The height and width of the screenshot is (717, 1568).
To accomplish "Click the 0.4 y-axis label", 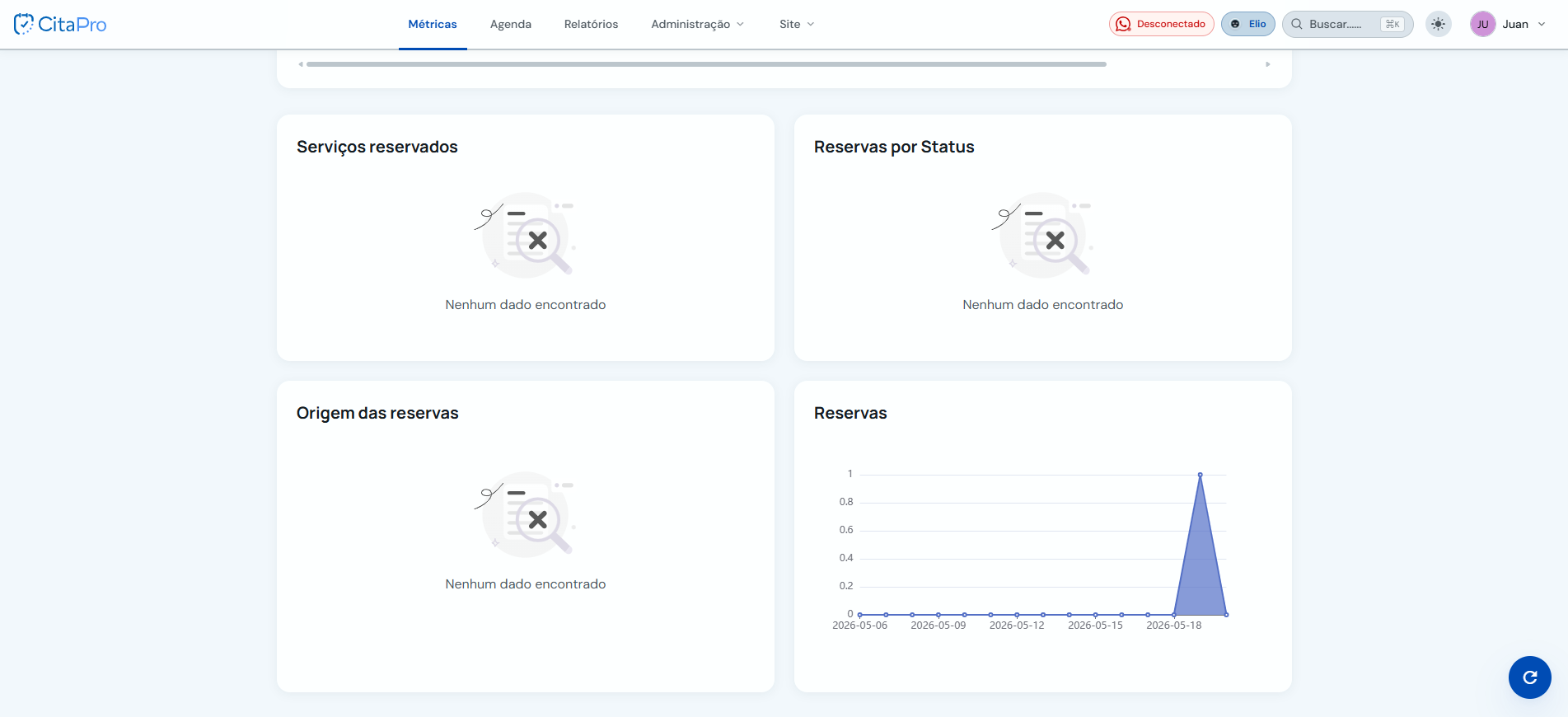I will 846,558.
